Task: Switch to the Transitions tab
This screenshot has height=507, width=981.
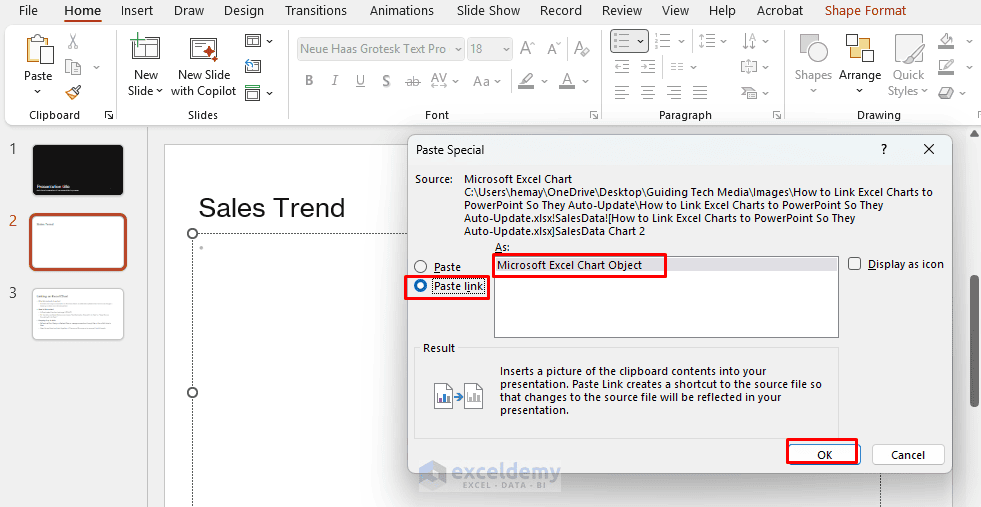Action: click(x=315, y=11)
